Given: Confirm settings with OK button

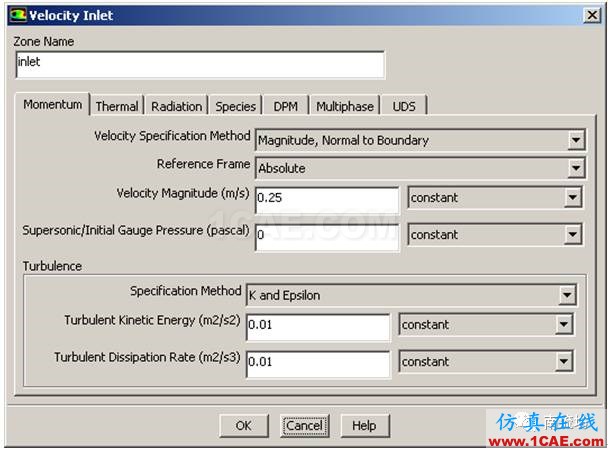Looking at the screenshot, I should (x=244, y=426).
